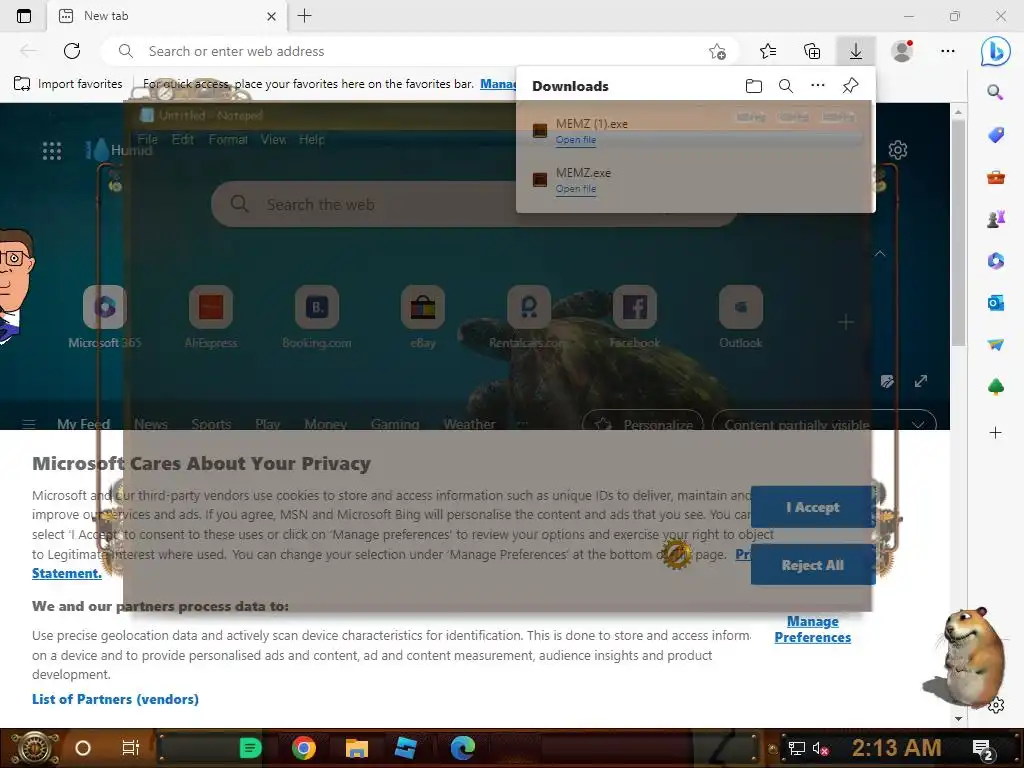The height and width of the screenshot is (768, 1024).
Task: Collapse quick links chevron
Action: pyautogui.click(x=880, y=253)
